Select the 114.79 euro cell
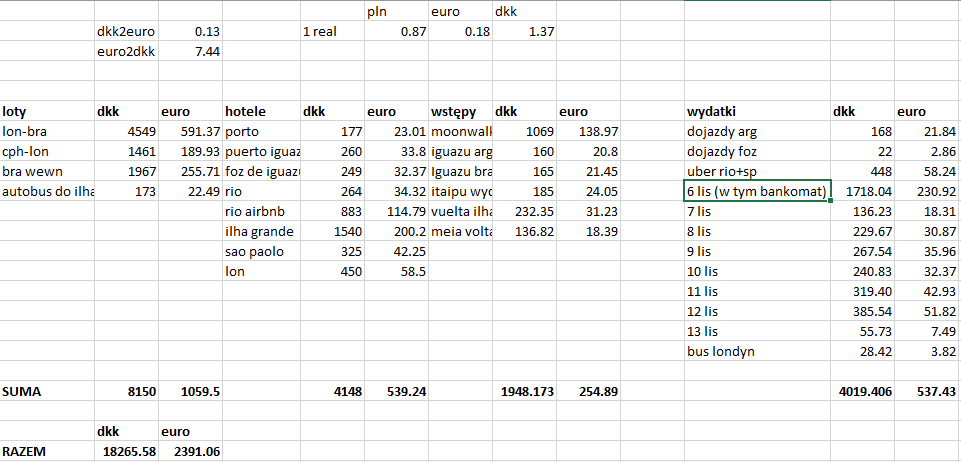This screenshot has width=961, height=462. 397,211
